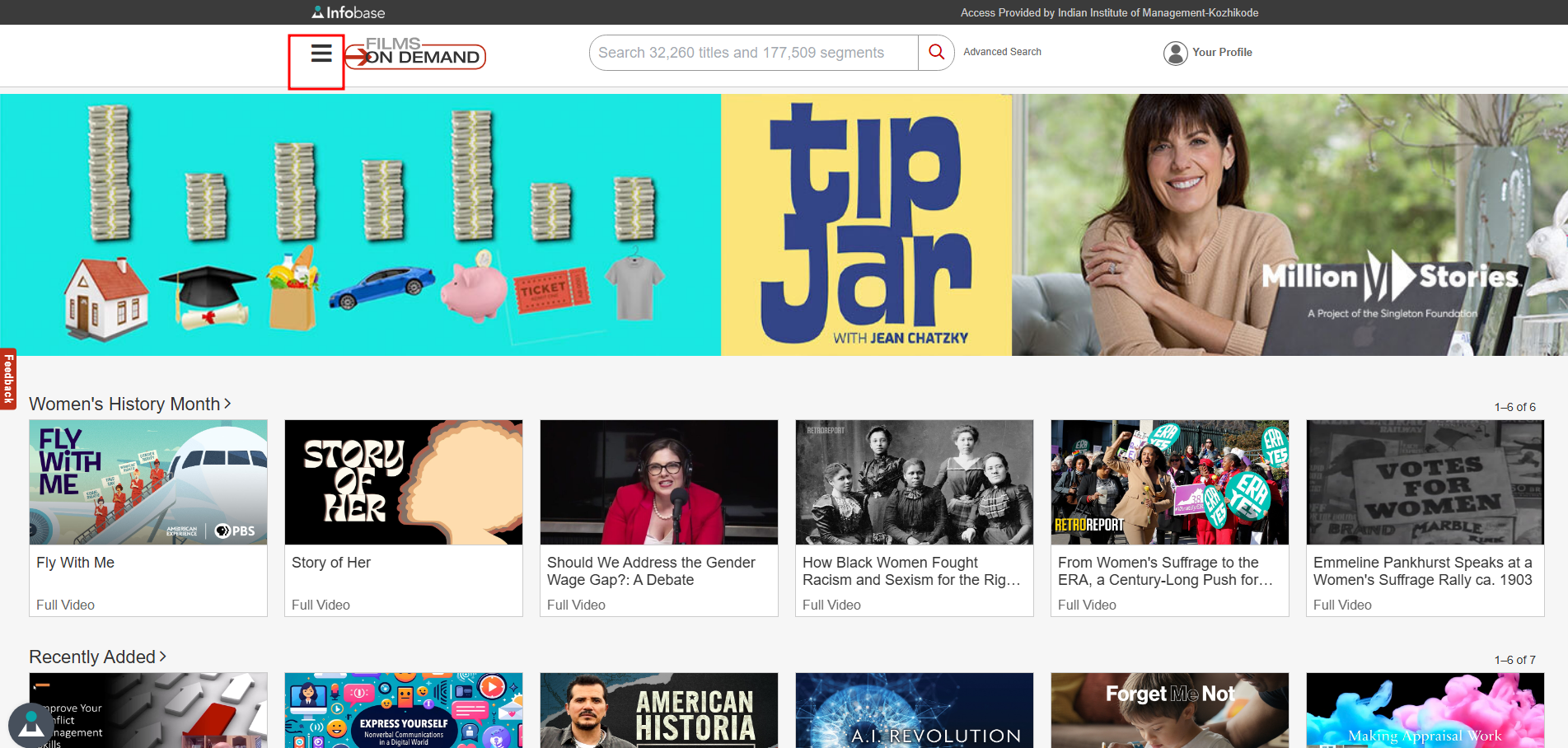The width and height of the screenshot is (1568, 748).
Task: Open Emmeline Pankhurst Votes for Women thumbnail
Action: [1425, 482]
